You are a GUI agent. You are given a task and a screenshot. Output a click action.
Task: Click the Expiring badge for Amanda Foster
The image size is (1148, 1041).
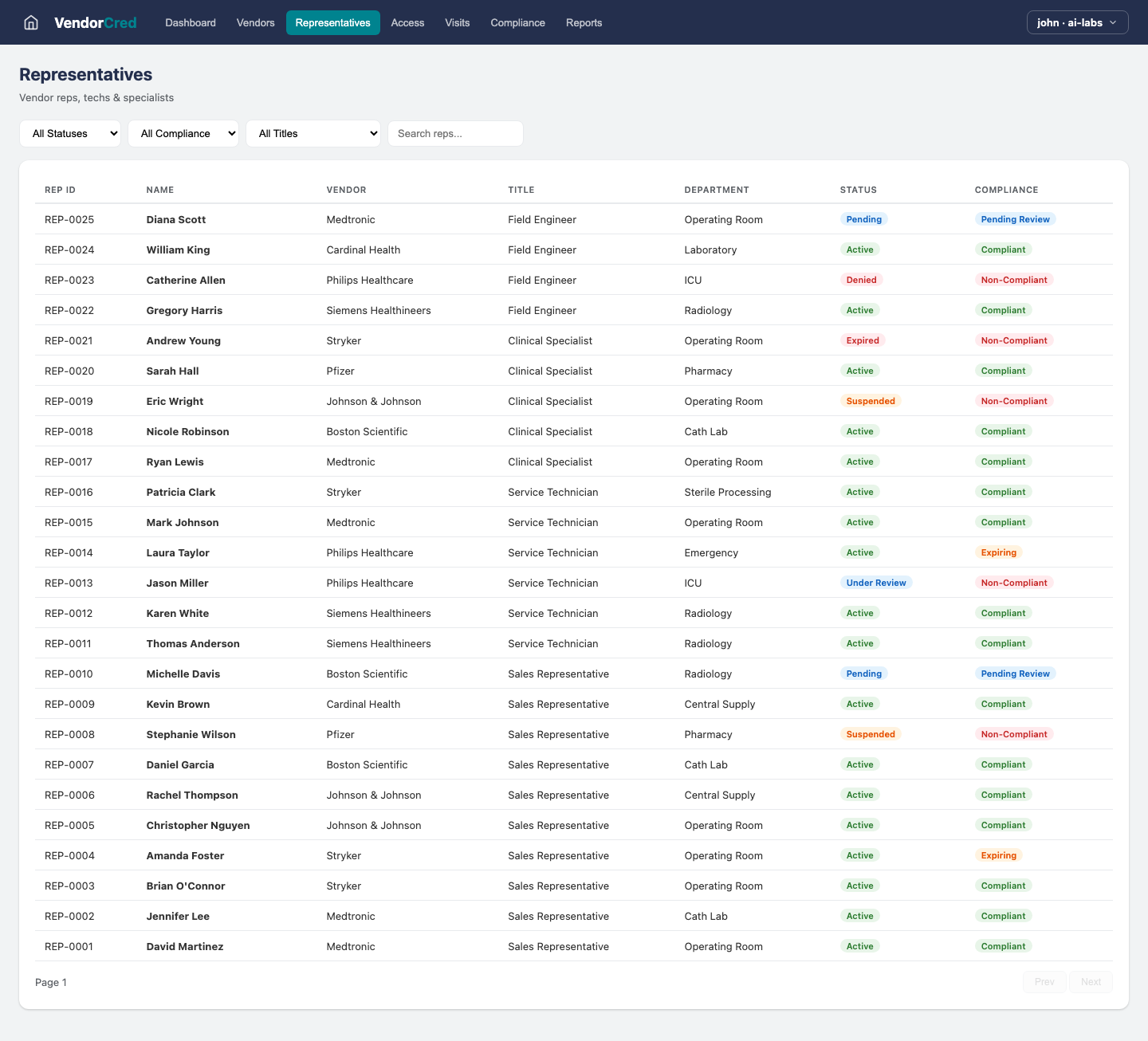pos(998,854)
